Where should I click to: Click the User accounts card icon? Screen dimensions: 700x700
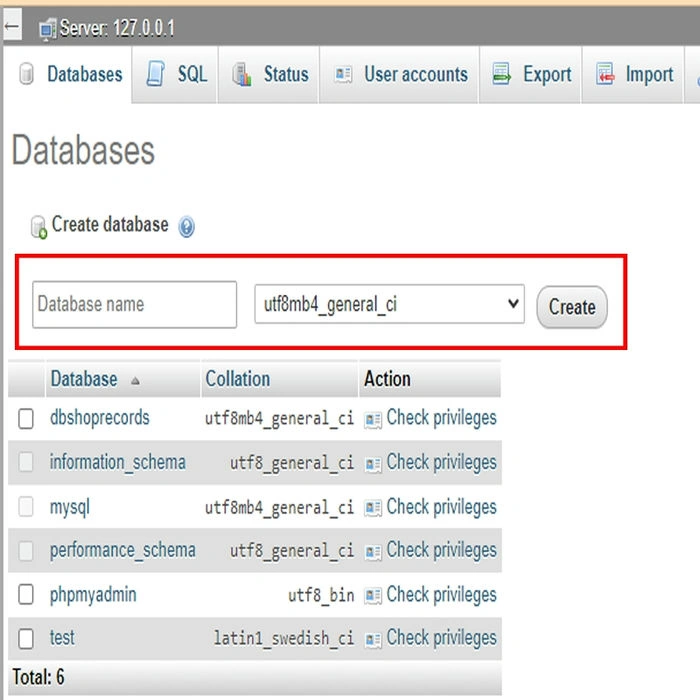tap(343, 74)
